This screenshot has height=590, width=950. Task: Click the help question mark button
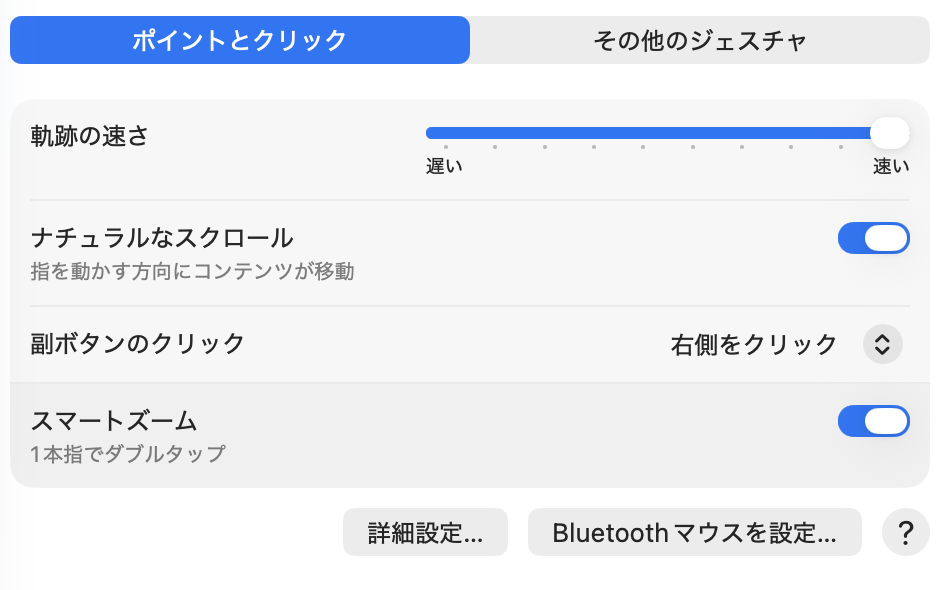tap(906, 533)
